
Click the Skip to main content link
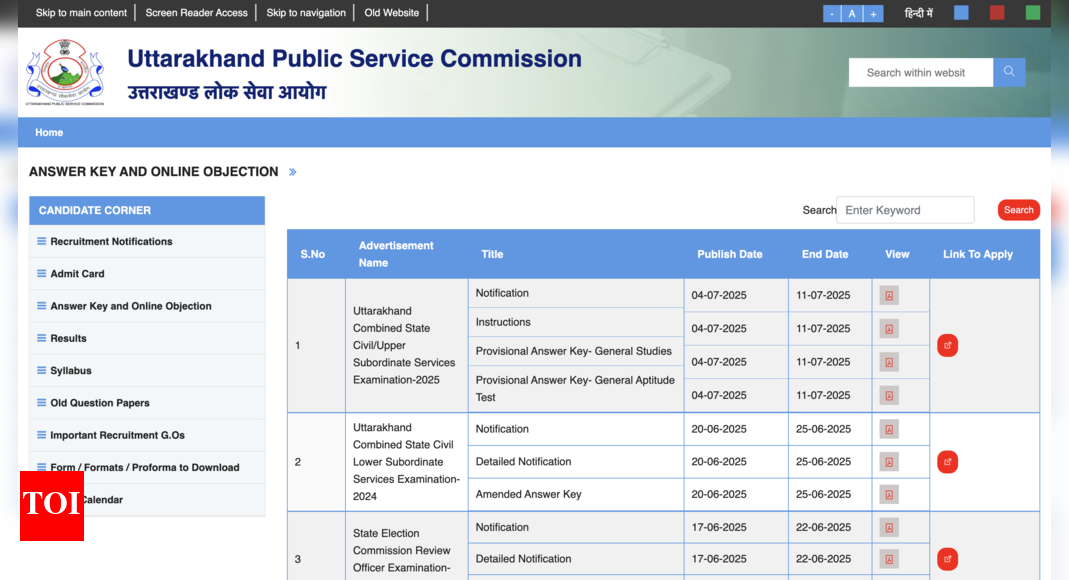(x=81, y=13)
